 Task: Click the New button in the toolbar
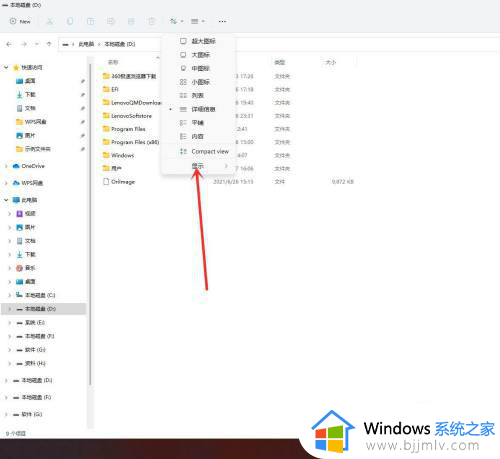tap(20, 21)
